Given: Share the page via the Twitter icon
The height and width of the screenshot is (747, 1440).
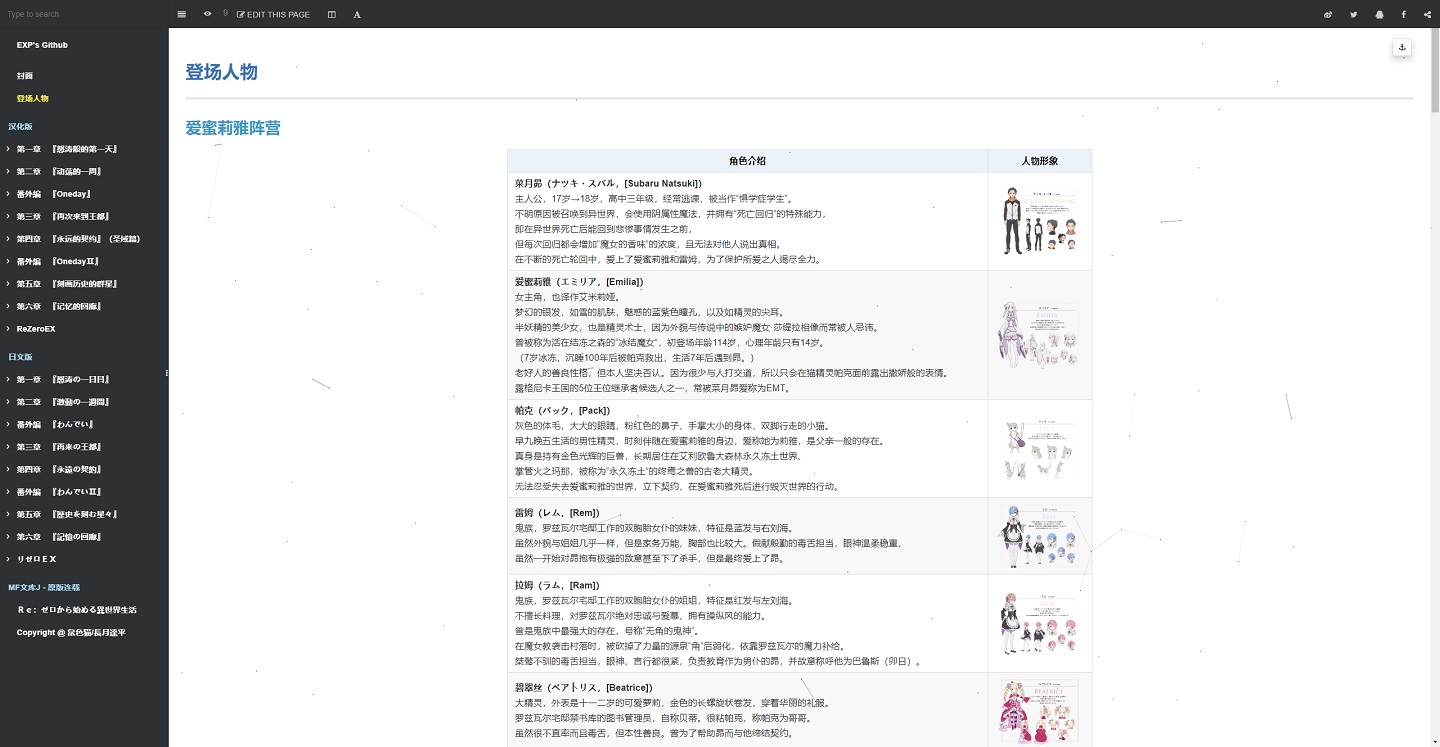Looking at the screenshot, I should pos(1354,14).
